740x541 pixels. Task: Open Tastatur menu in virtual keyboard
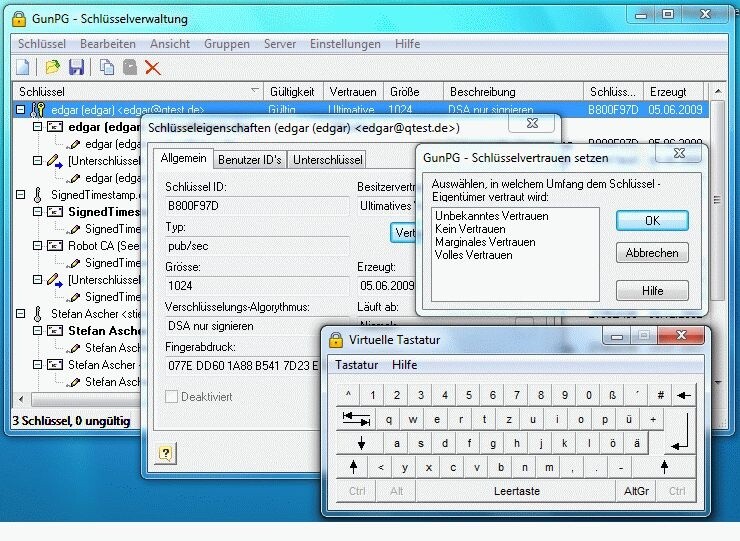[356, 365]
